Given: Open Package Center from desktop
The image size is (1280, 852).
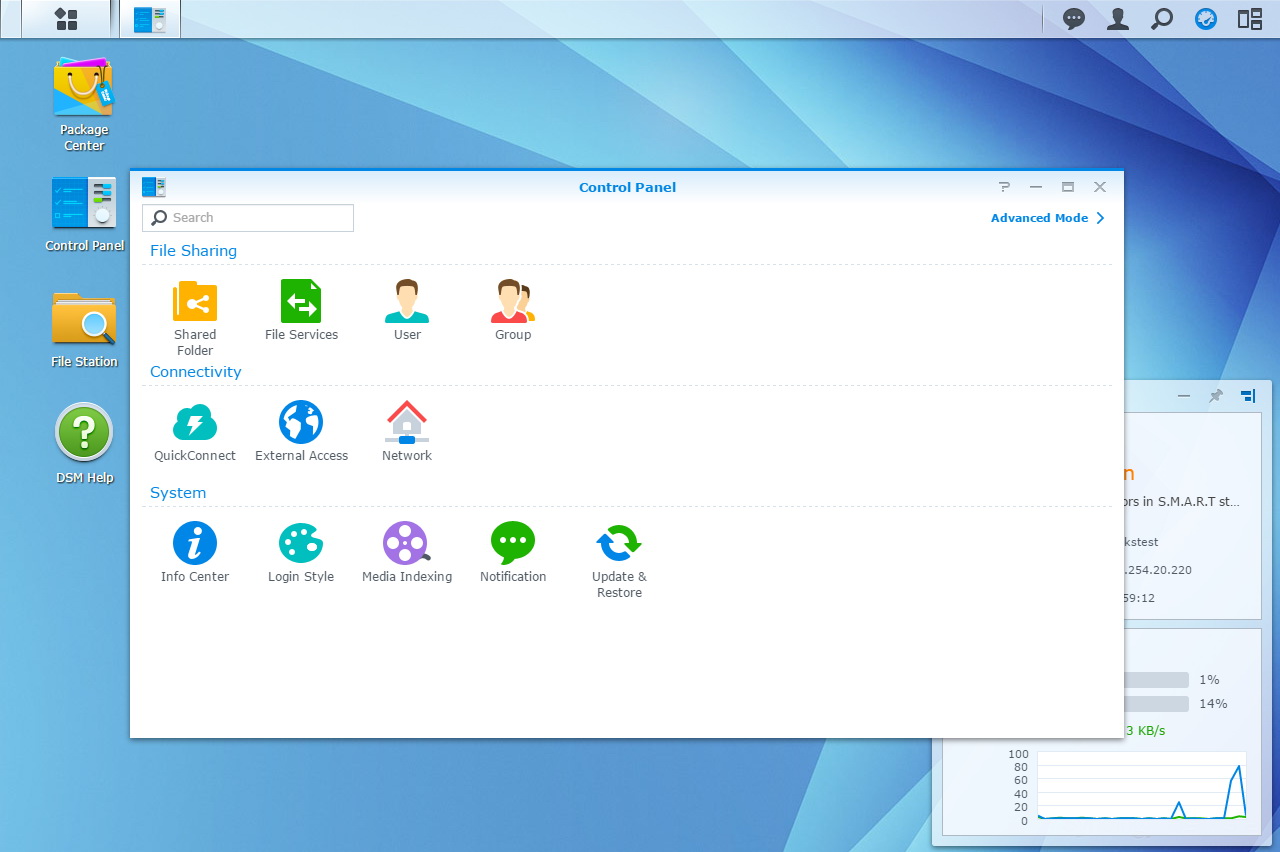Looking at the screenshot, I should pyautogui.click(x=84, y=89).
